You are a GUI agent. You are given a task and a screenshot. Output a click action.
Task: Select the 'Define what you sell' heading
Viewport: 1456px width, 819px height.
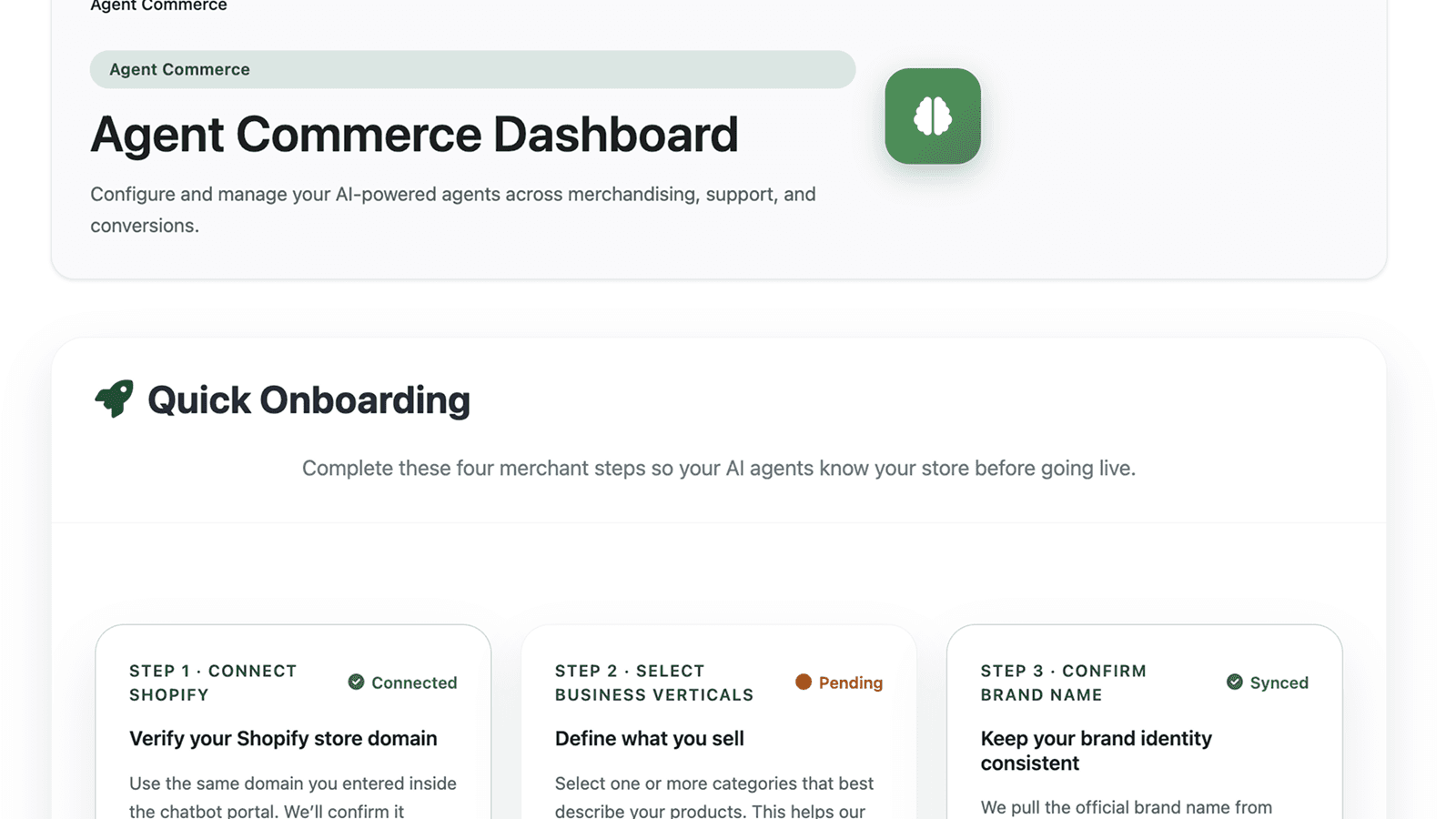point(650,739)
